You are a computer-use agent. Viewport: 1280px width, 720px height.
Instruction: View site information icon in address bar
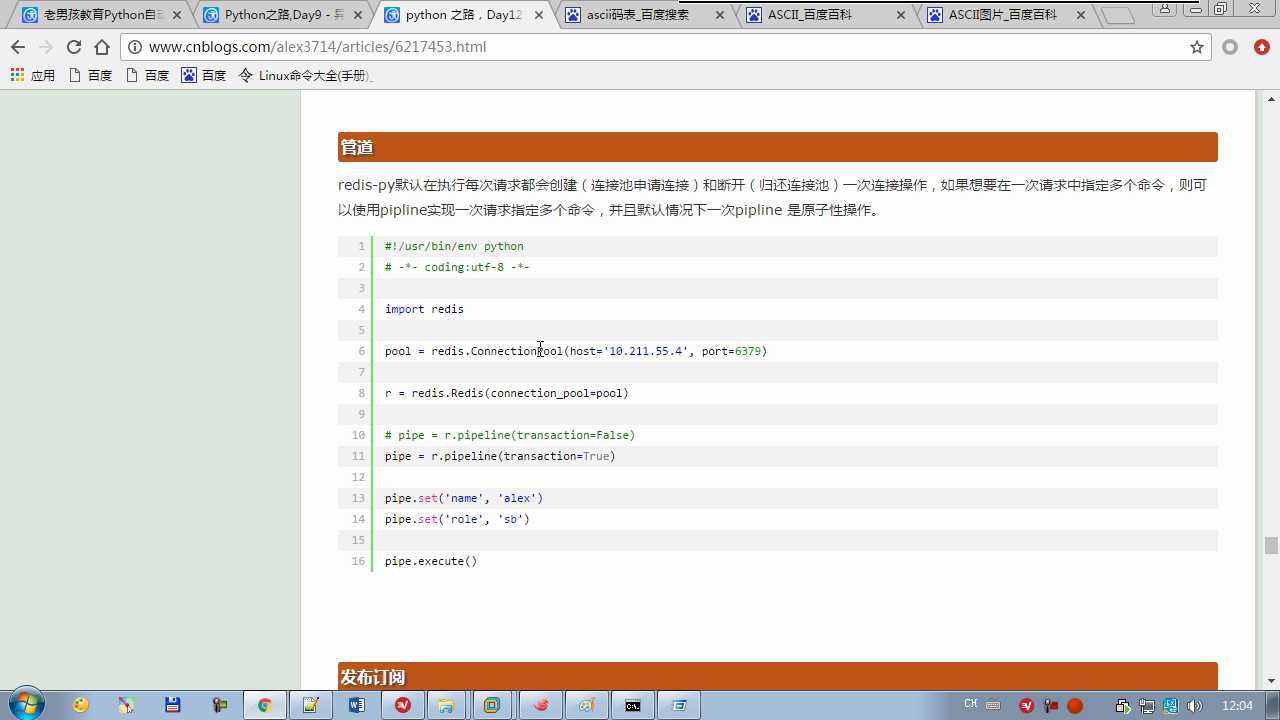(135, 47)
